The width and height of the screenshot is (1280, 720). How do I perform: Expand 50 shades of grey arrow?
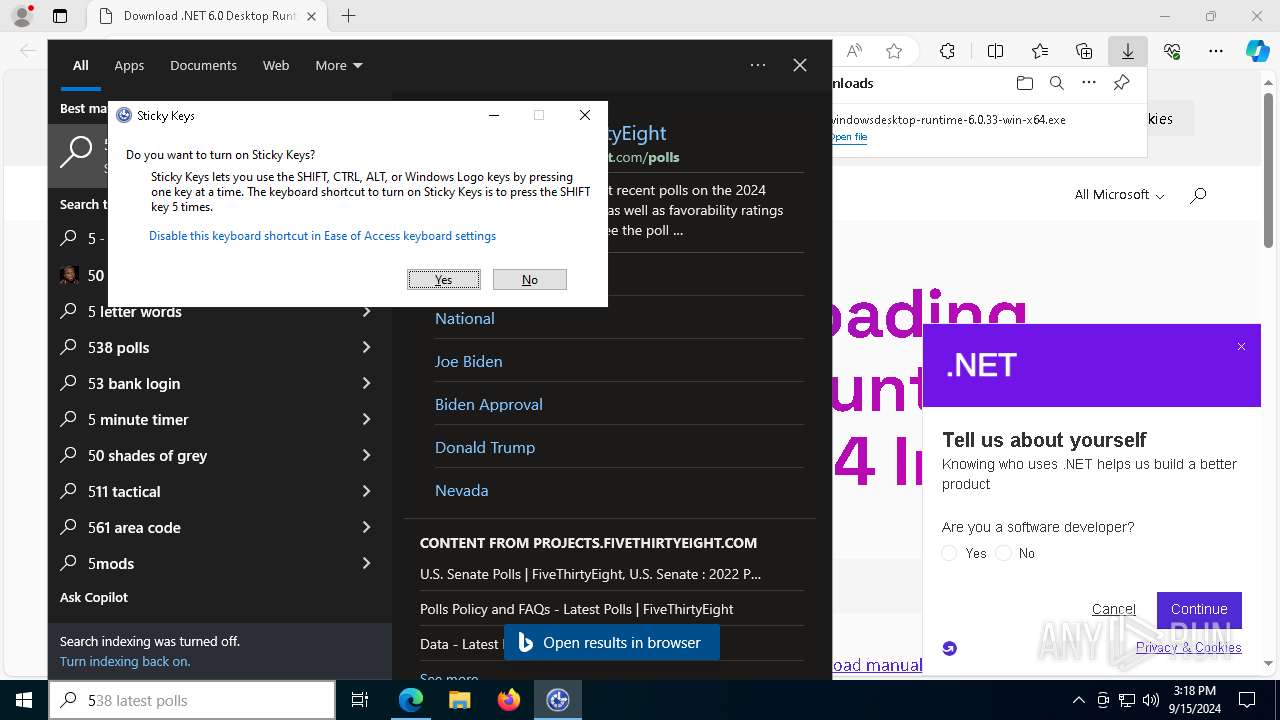coord(367,455)
